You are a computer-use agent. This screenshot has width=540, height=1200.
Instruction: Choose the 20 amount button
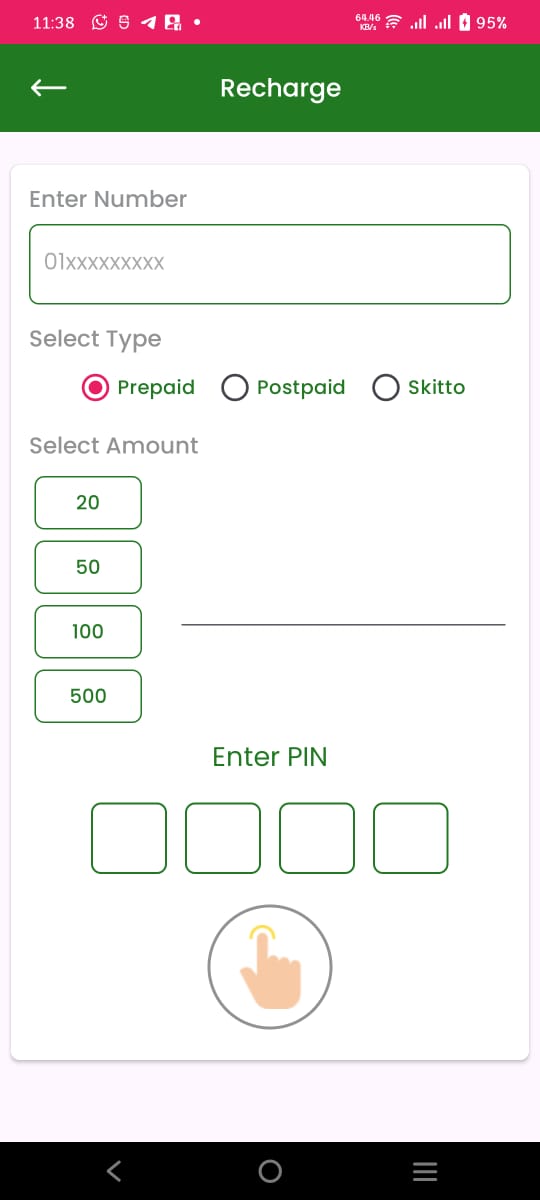[x=88, y=502]
